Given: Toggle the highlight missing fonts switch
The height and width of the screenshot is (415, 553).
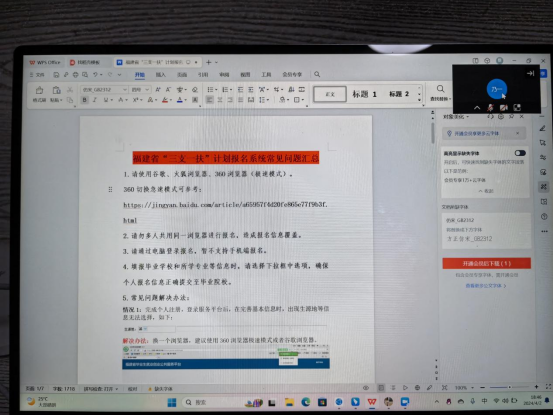Looking at the screenshot, I should (520, 153).
